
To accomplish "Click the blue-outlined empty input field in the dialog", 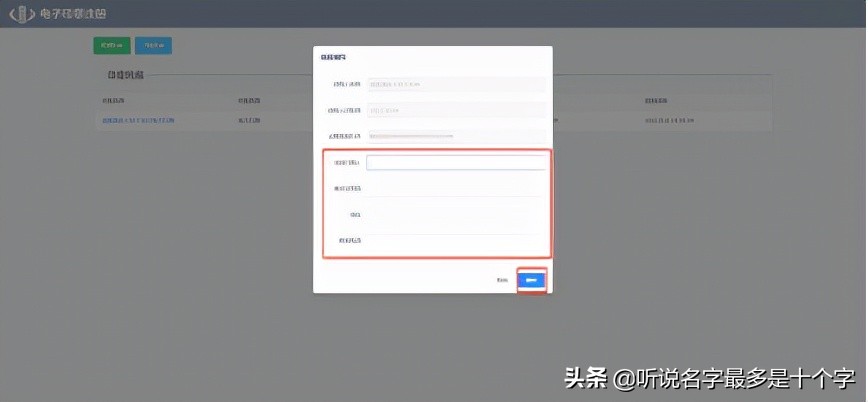I will (456, 162).
